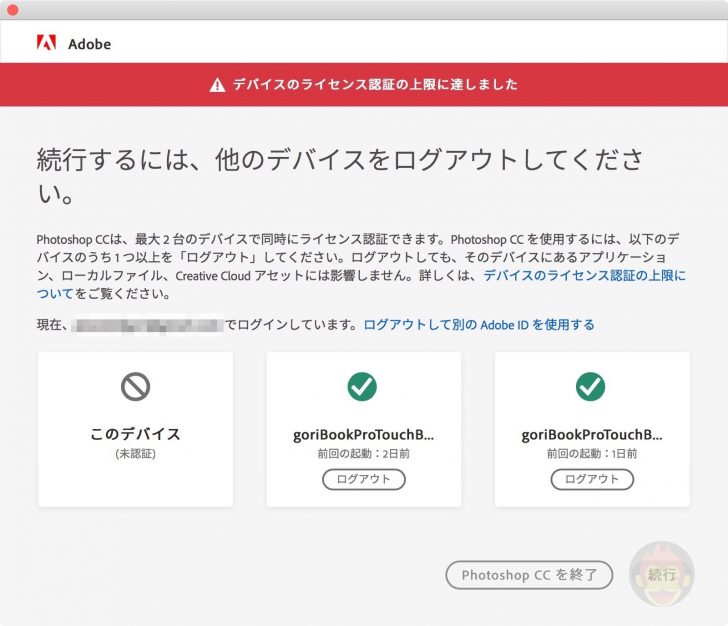Click ログアウトして別の Adobe ID を使用する link
Image resolution: width=728 pixels, height=626 pixels.
pos(479,325)
